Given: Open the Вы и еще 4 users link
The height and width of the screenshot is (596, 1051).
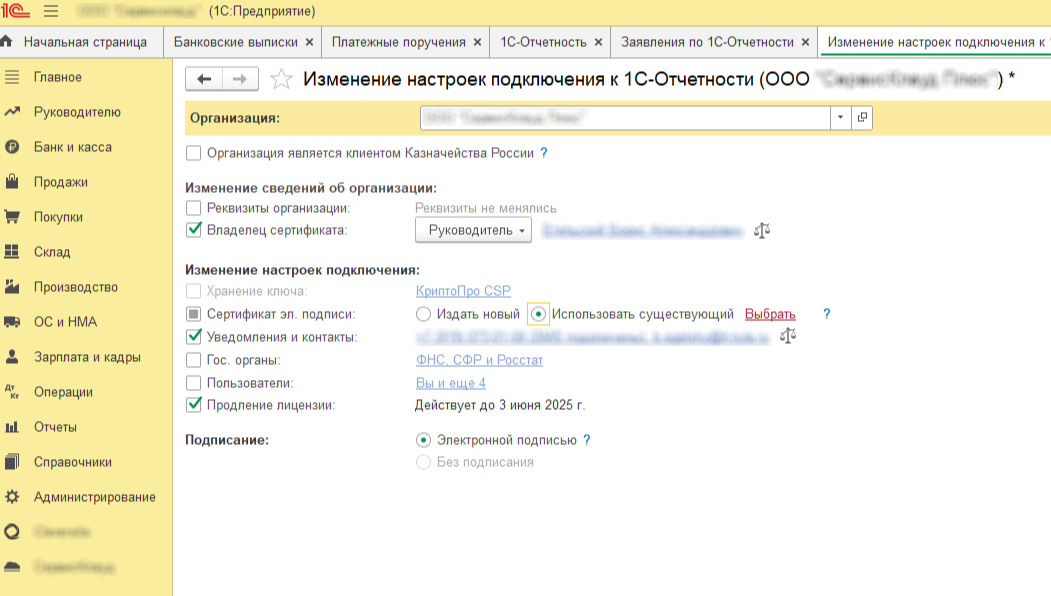Looking at the screenshot, I should (450, 383).
